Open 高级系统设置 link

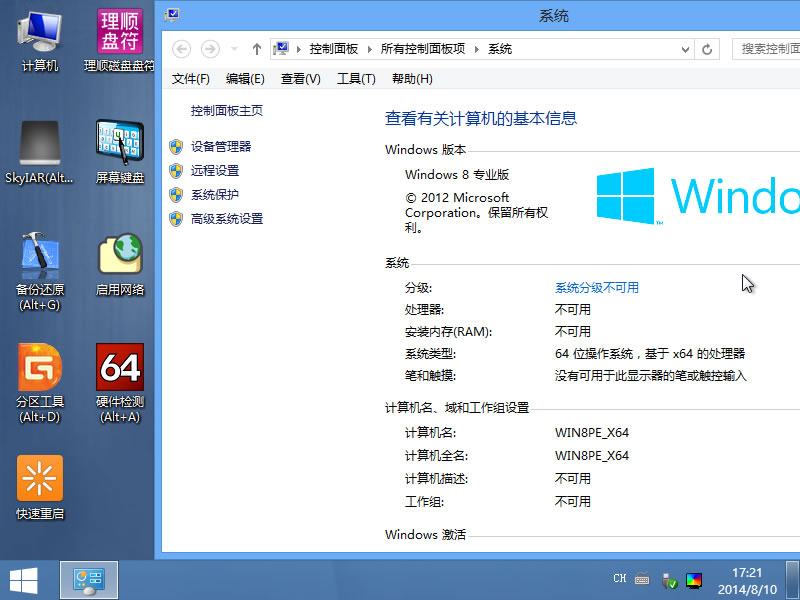(227, 219)
